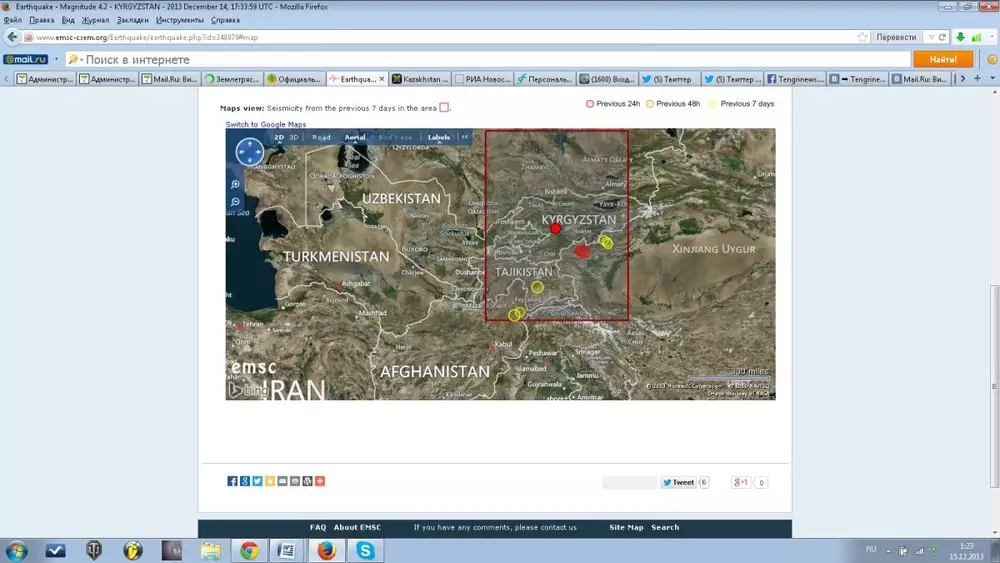Click the map zoom in magnifier
This screenshot has height=563, width=1000.
[235, 185]
